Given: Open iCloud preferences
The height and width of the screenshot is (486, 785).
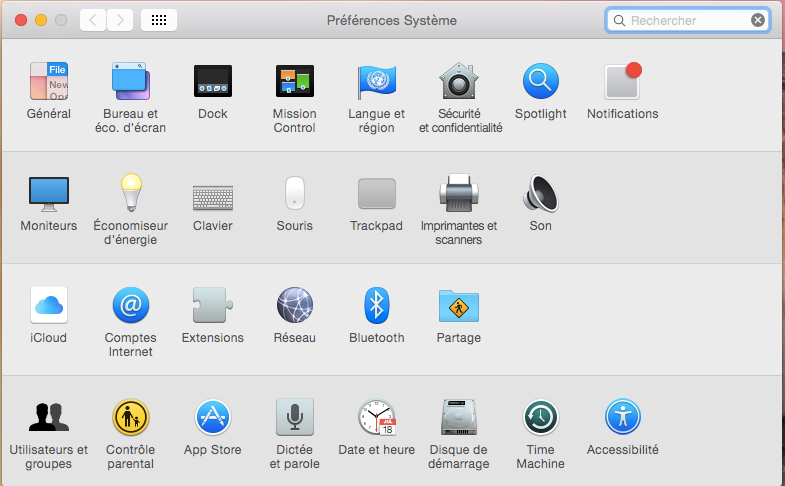Looking at the screenshot, I should pos(49,305).
